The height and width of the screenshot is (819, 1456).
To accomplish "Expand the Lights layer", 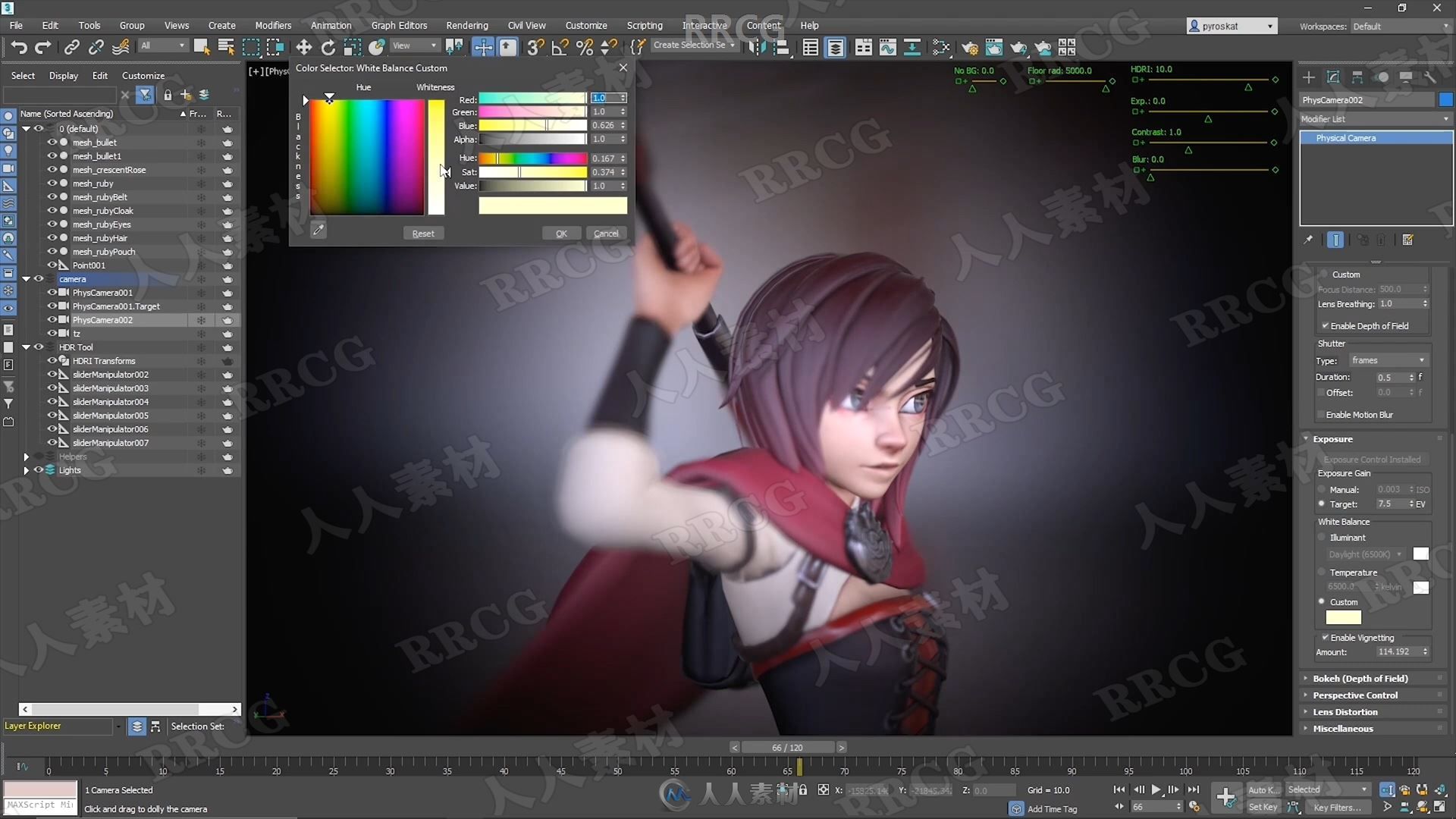I will point(26,470).
